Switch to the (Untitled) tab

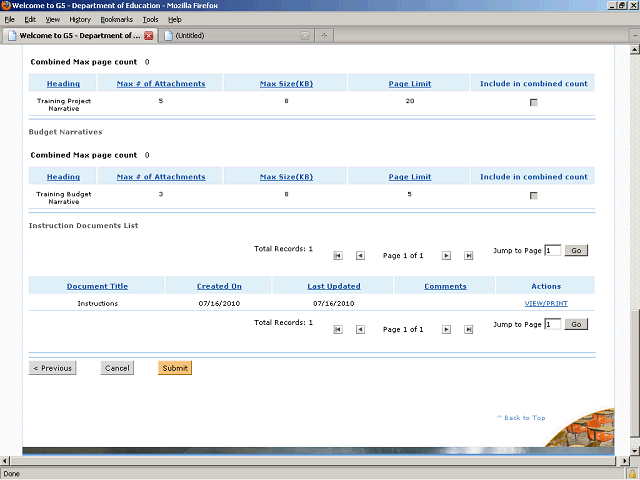click(x=236, y=36)
